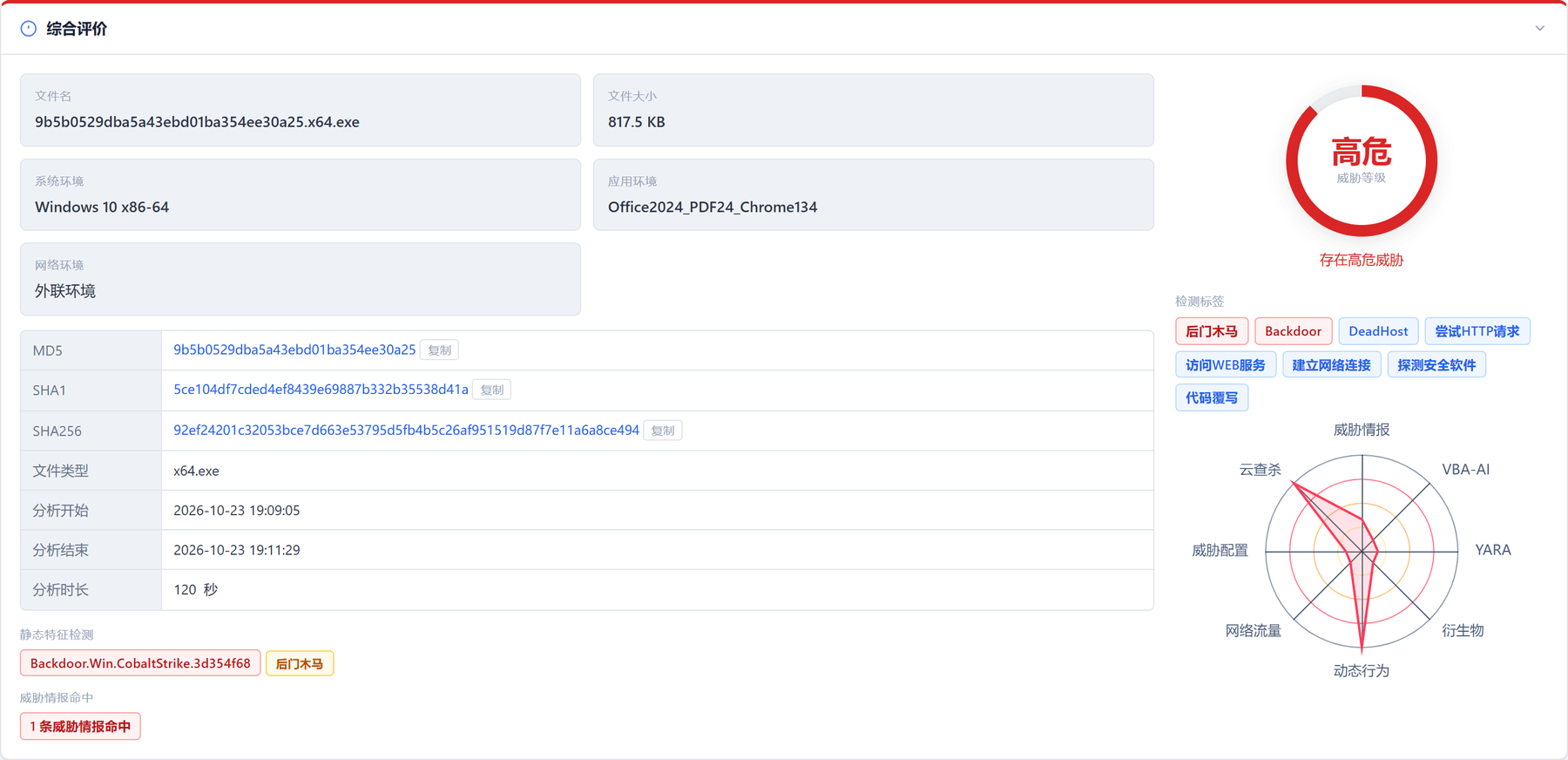
Task: Click the Windows 10 x86-64 system environment value
Action: coord(102,207)
